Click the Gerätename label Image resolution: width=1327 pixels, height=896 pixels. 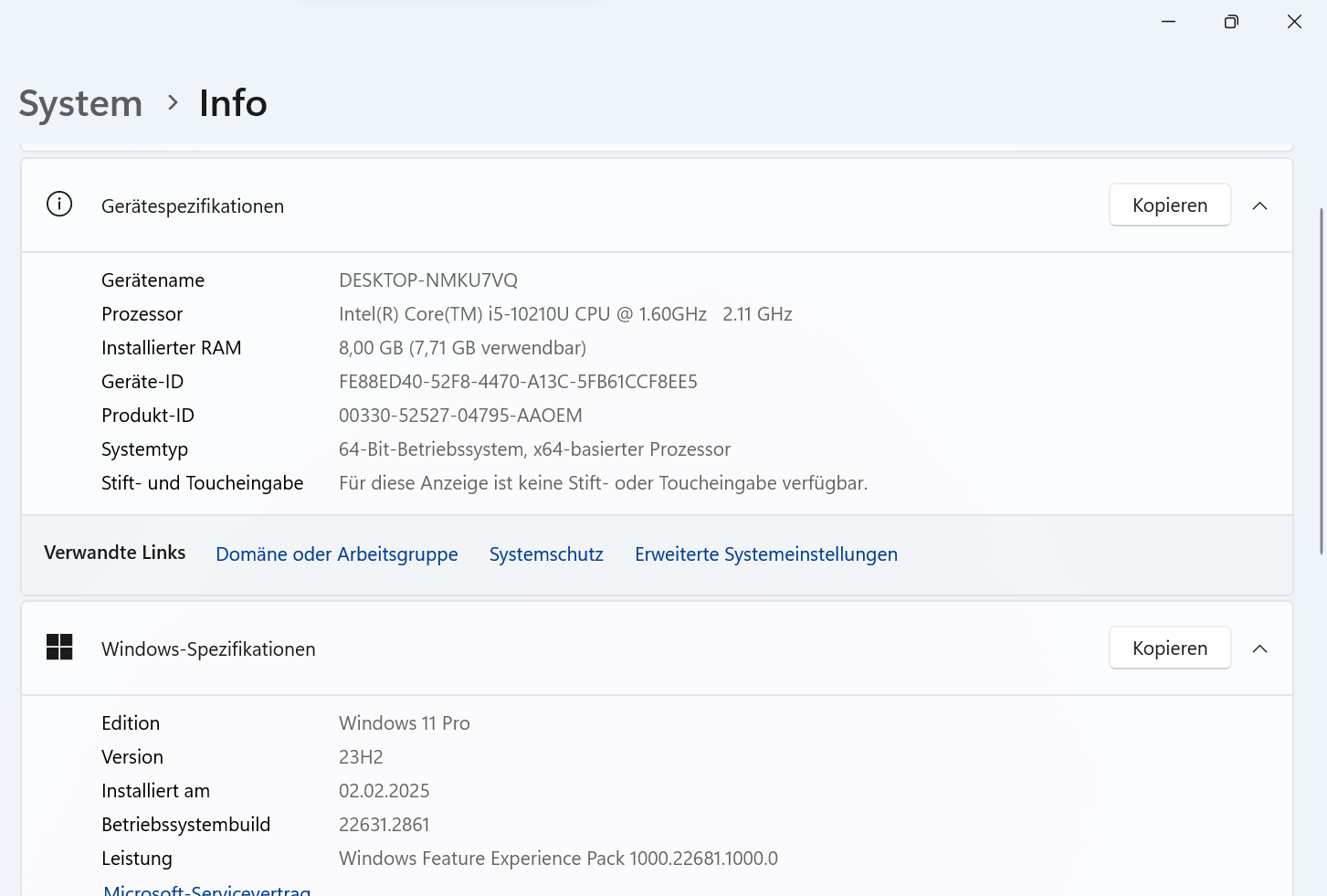point(153,280)
